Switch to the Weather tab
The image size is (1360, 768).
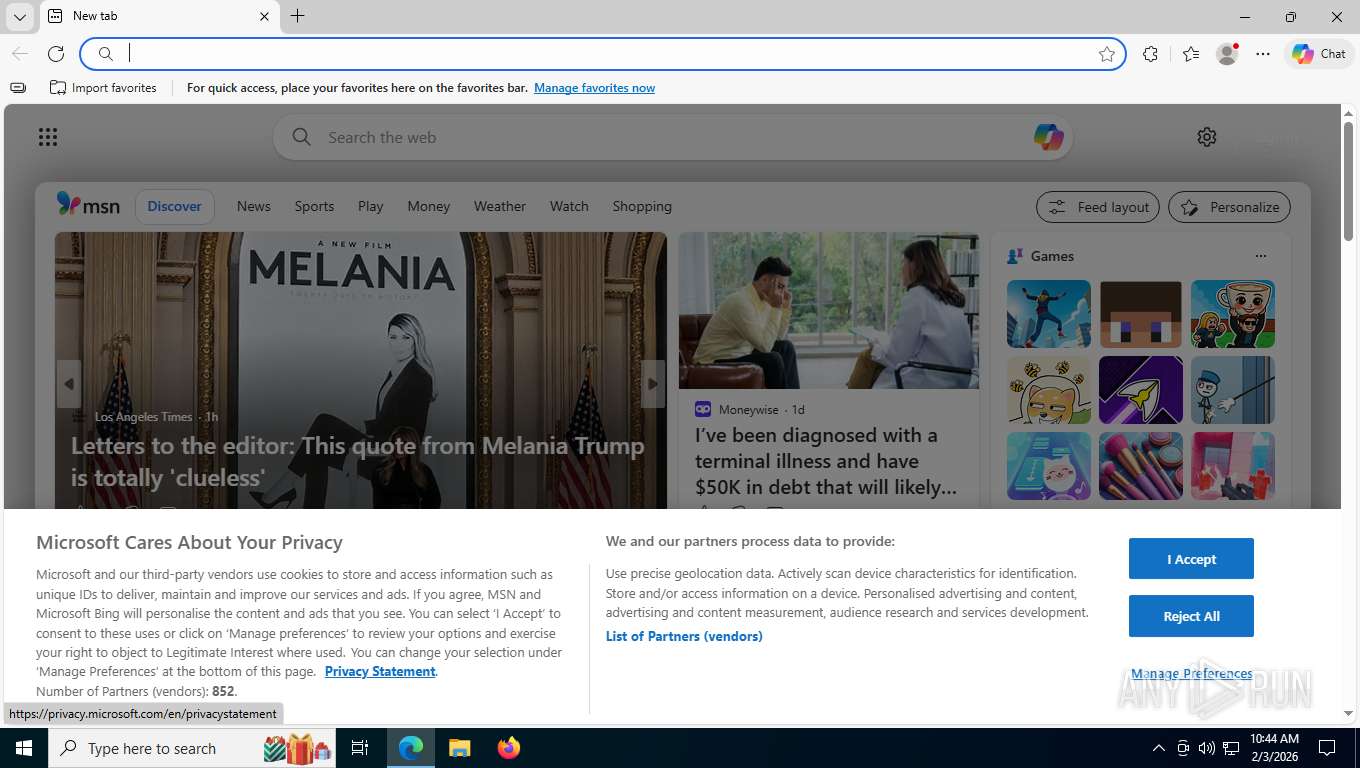click(500, 206)
